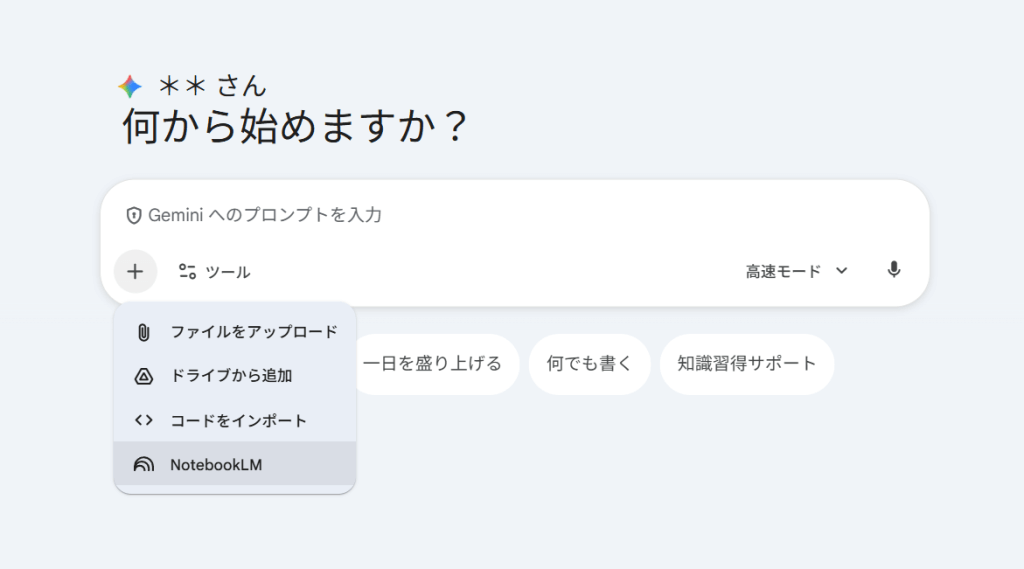Click the 一日を盛り上げる suggestion chip
The width and height of the screenshot is (1024, 569).
click(432, 364)
